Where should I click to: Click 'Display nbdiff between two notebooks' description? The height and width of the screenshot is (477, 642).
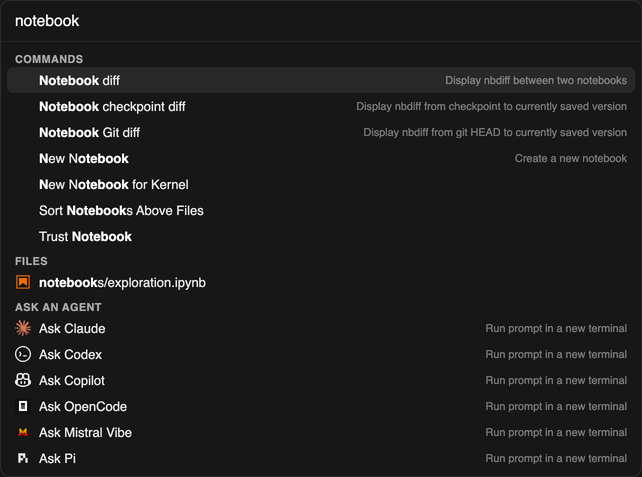[536, 80]
